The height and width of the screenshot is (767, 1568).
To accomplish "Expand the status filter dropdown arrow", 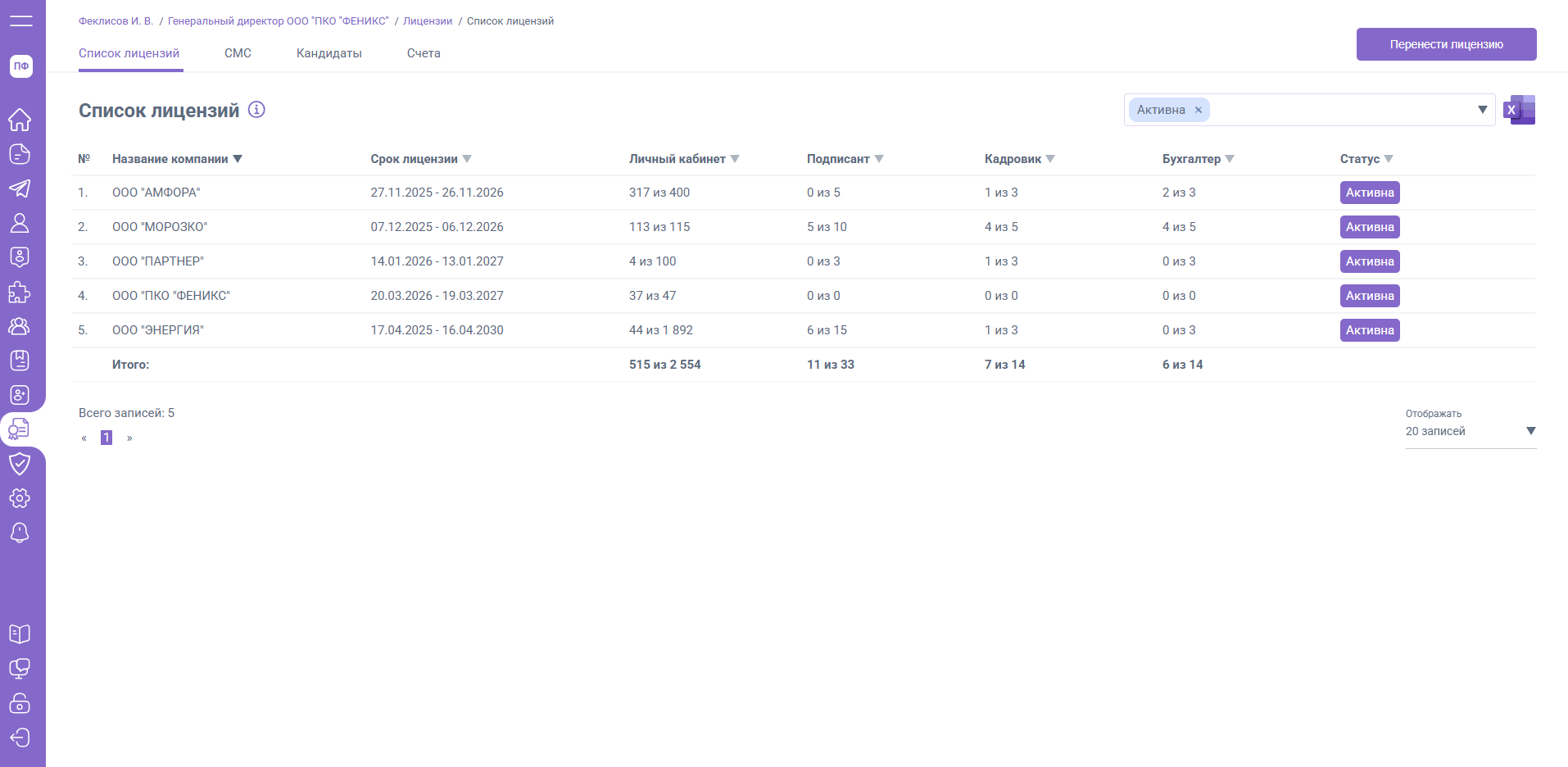I will 1482,110.
